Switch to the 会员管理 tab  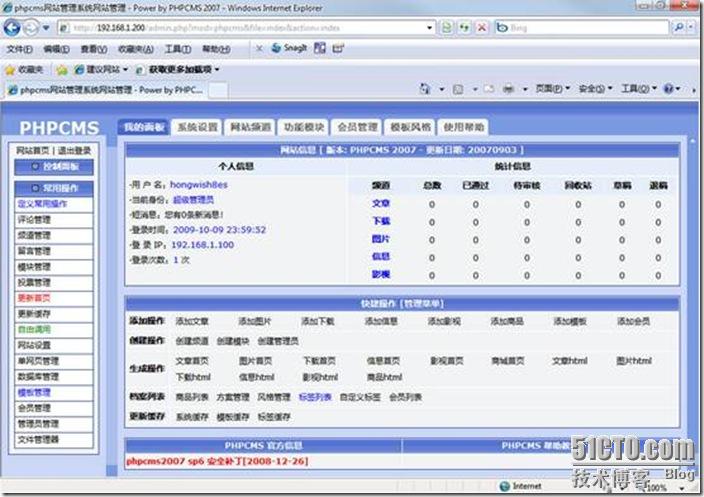click(x=357, y=127)
